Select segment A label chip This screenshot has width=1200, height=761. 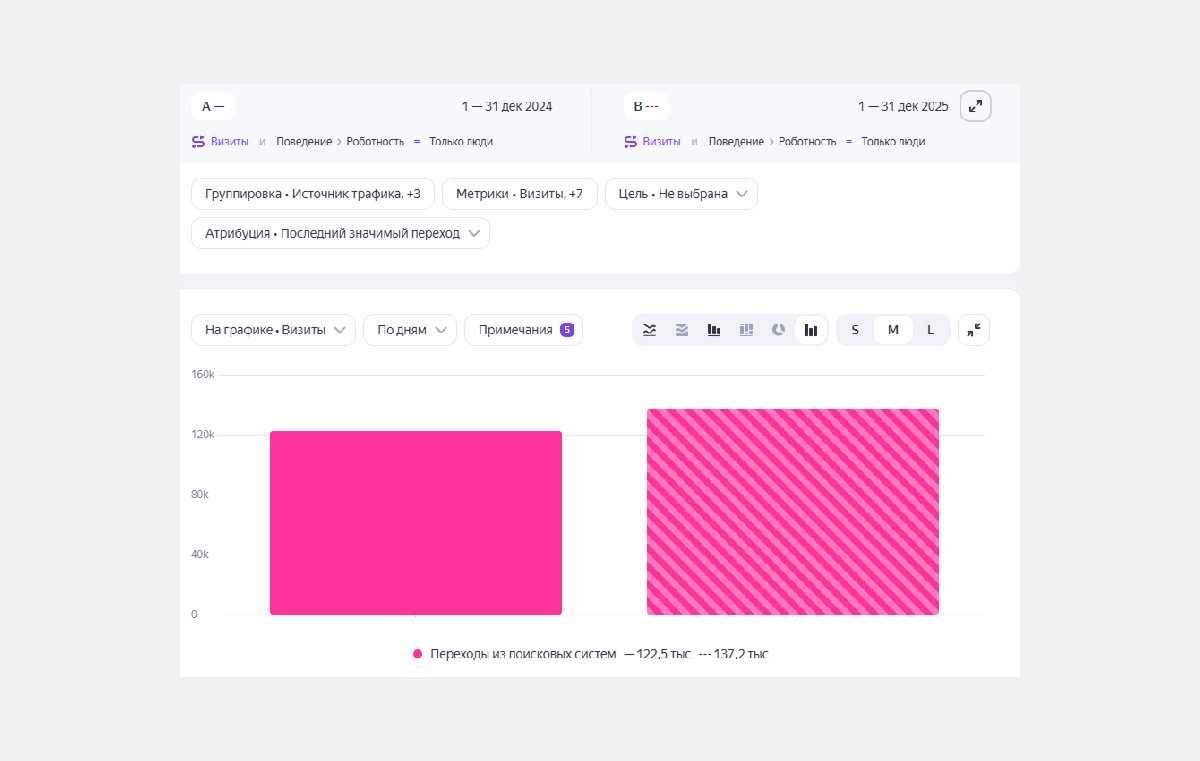pyautogui.click(x=213, y=106)
